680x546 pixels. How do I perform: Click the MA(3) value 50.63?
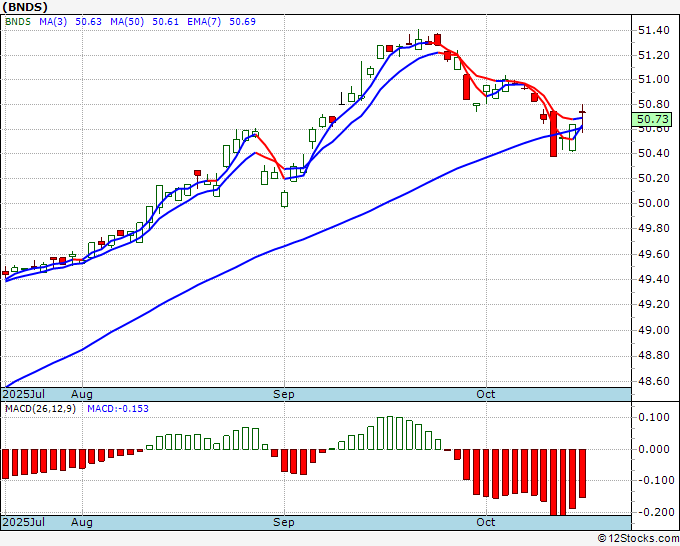point(88,21)
